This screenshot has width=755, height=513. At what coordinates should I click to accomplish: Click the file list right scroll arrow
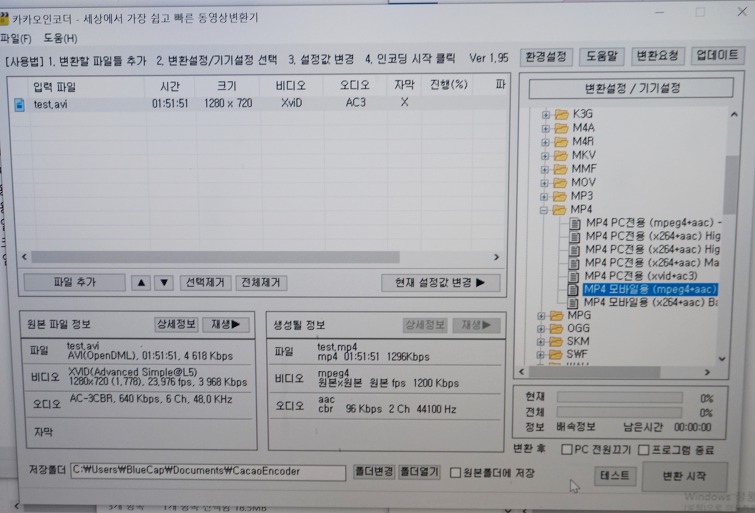[x=496, y=257]
